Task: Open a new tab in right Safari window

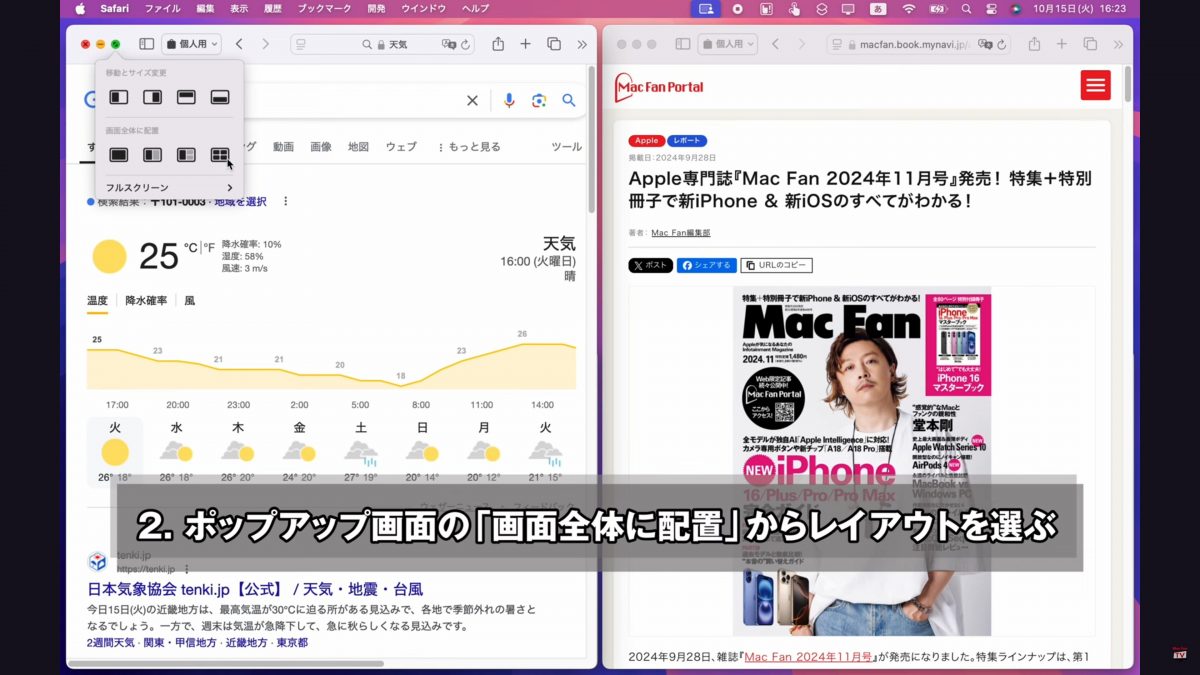Action: pos(1062,44)
